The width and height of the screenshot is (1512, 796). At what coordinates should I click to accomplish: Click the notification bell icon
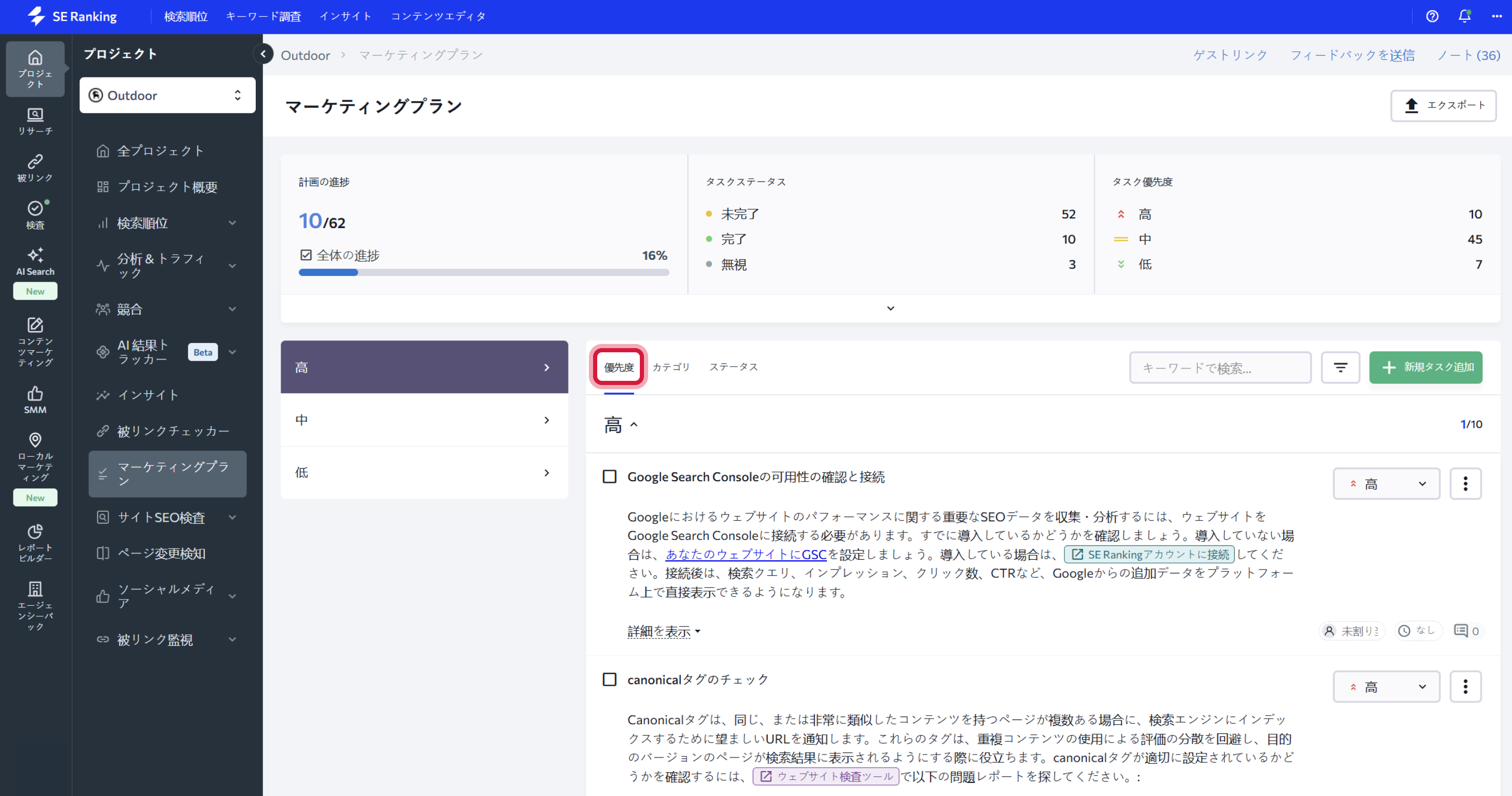(1464, 16)
